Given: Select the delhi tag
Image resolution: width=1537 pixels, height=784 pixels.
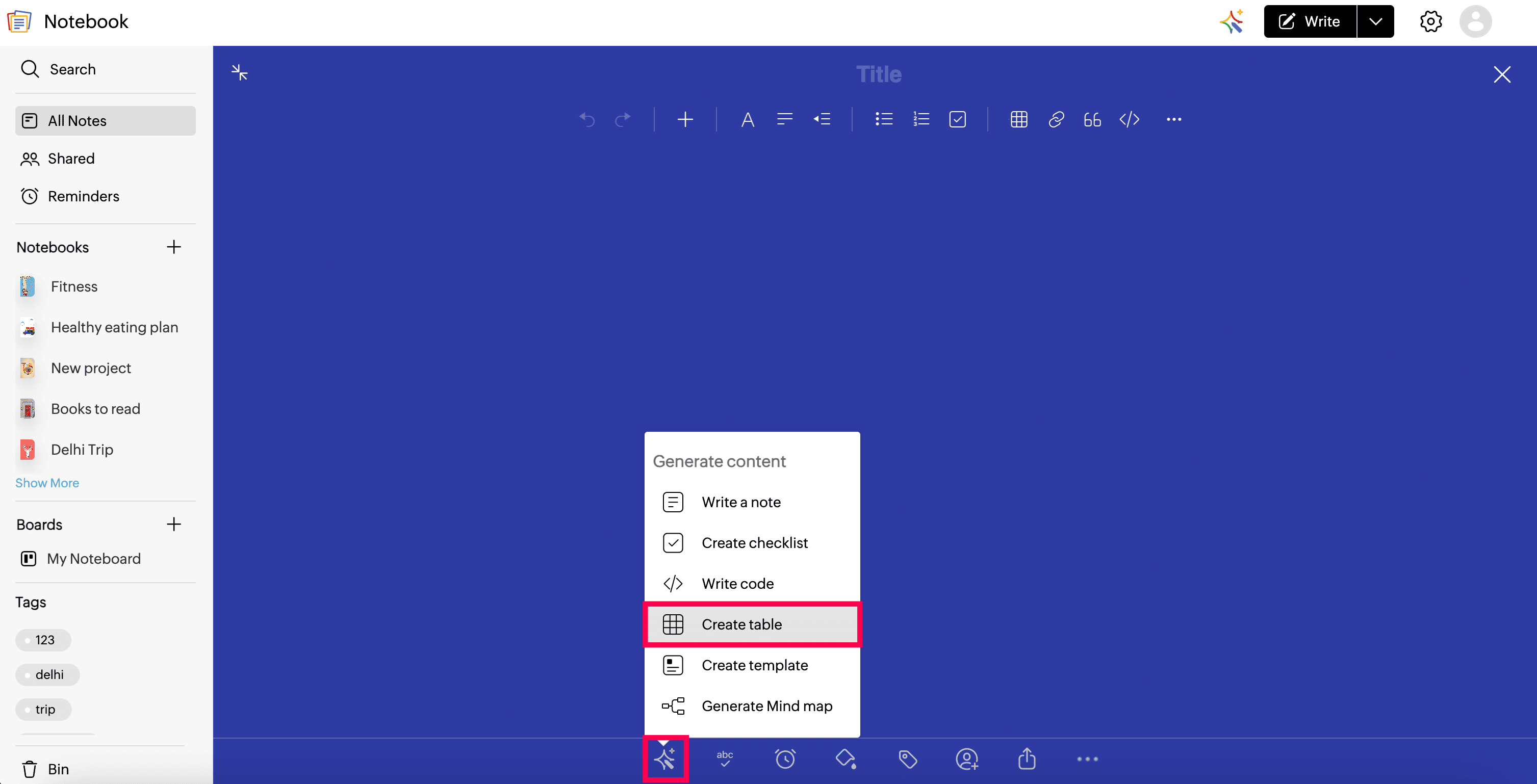Looking at the screenshot, I should [x=48, y=674].
